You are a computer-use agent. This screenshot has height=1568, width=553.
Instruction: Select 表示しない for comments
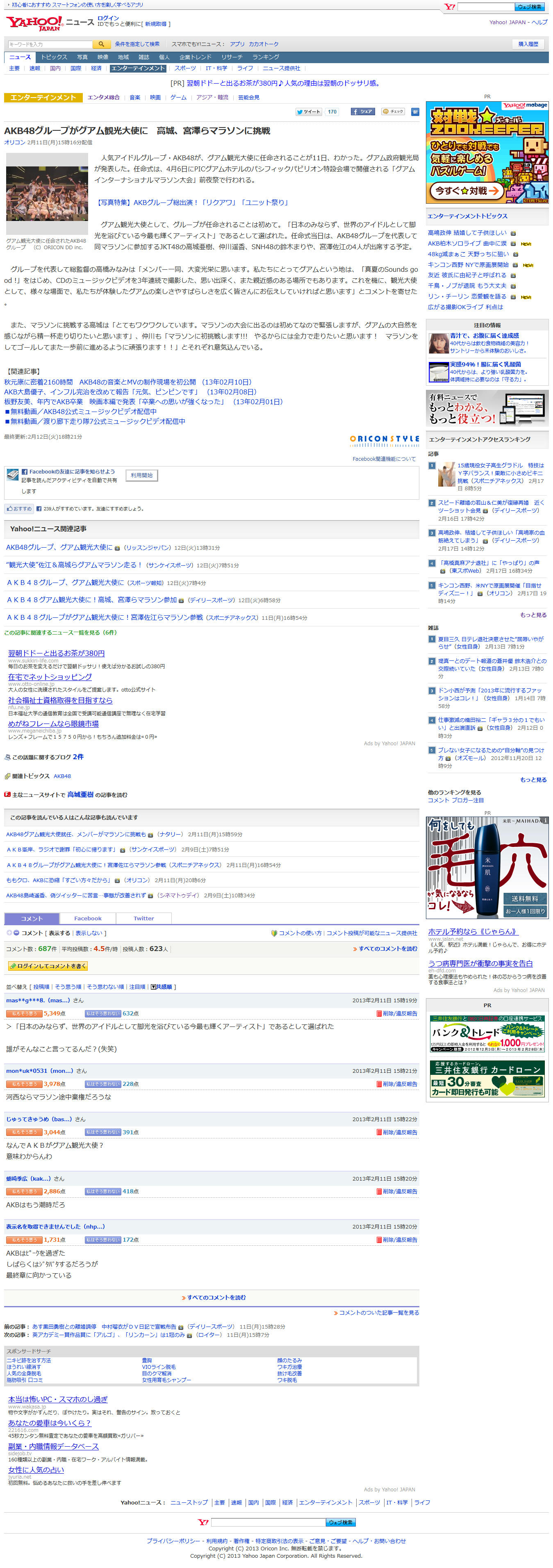[89, 933]
